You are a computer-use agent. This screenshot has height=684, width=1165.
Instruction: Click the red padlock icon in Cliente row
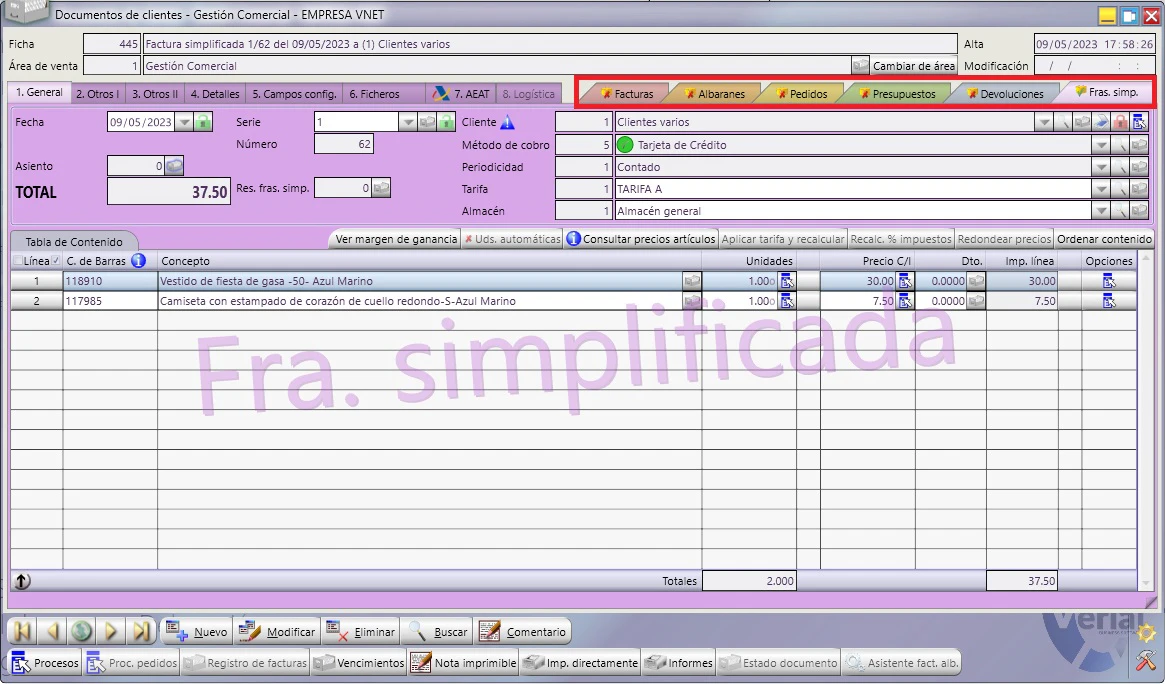(1120, 122)
